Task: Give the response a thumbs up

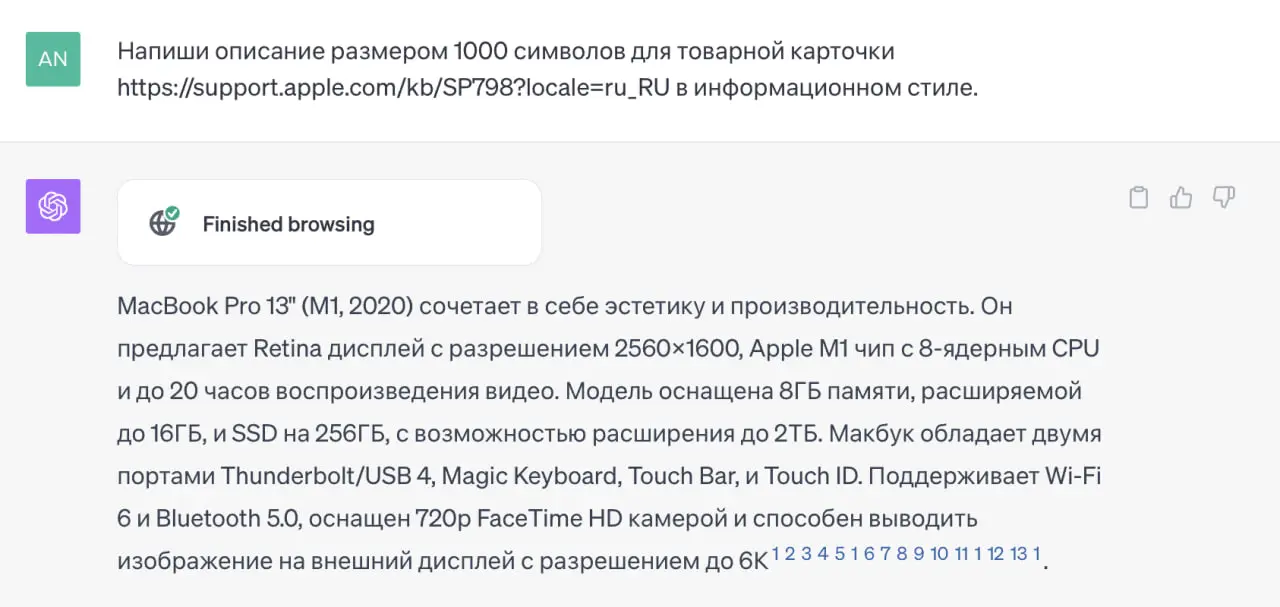Action: coord(1181,197)
